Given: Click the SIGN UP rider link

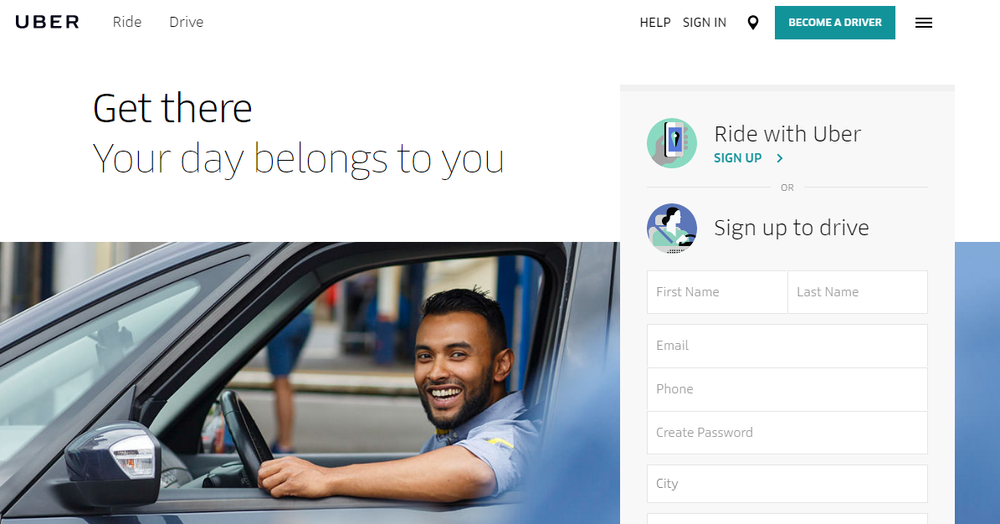Looking at the screenshot, I should 738,158.
